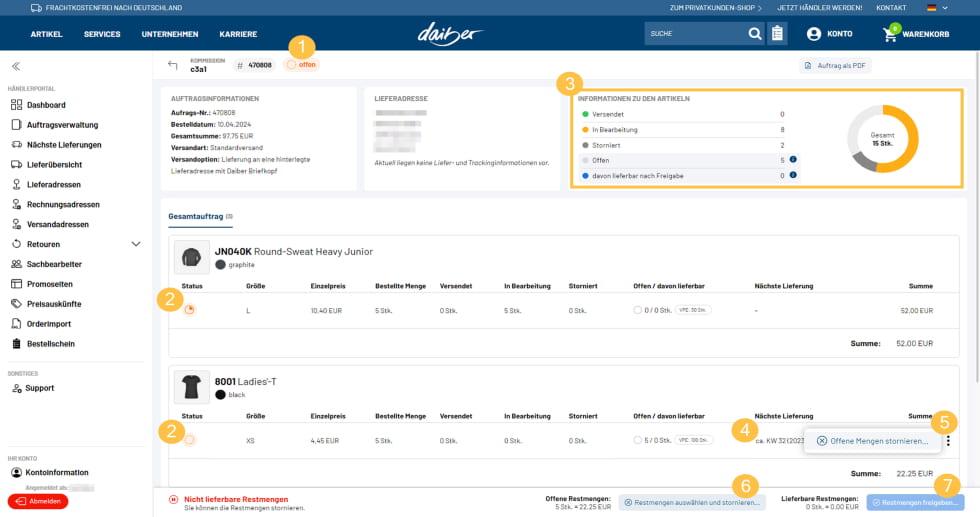Click VPE badge in the JN040K row
980x517 pixels.
(693, 310)
